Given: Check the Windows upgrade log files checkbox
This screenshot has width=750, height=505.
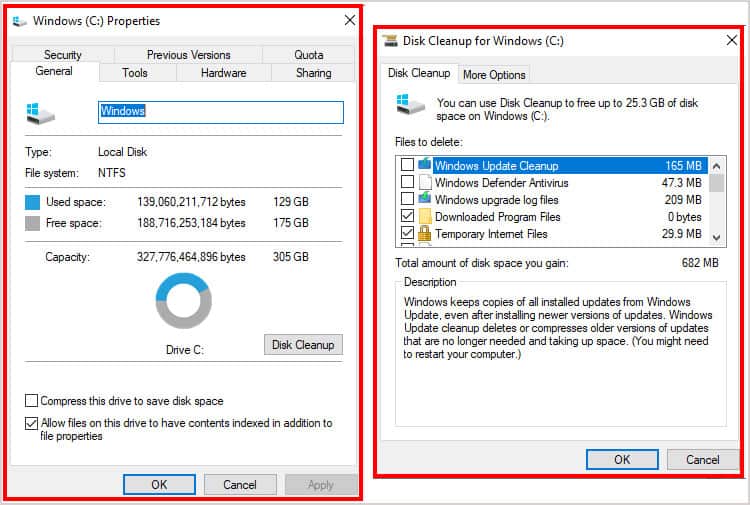Looking at the screenshot, I should point(407,198).
